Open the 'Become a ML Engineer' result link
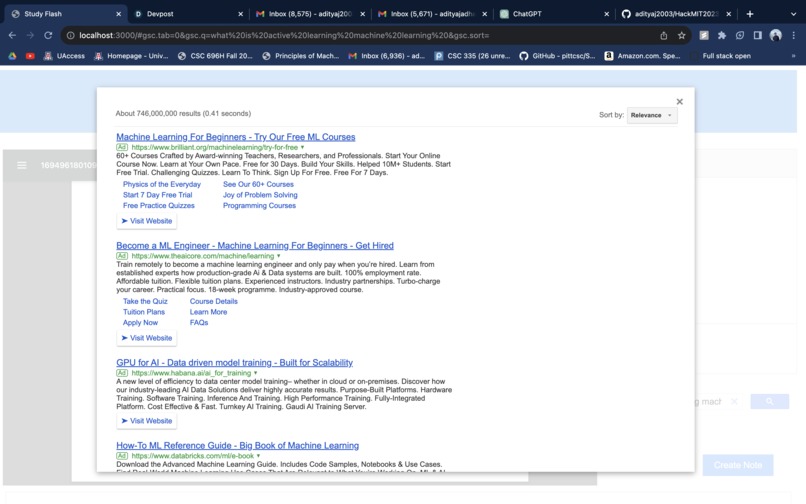806x504 pixels. coord(254,245)
